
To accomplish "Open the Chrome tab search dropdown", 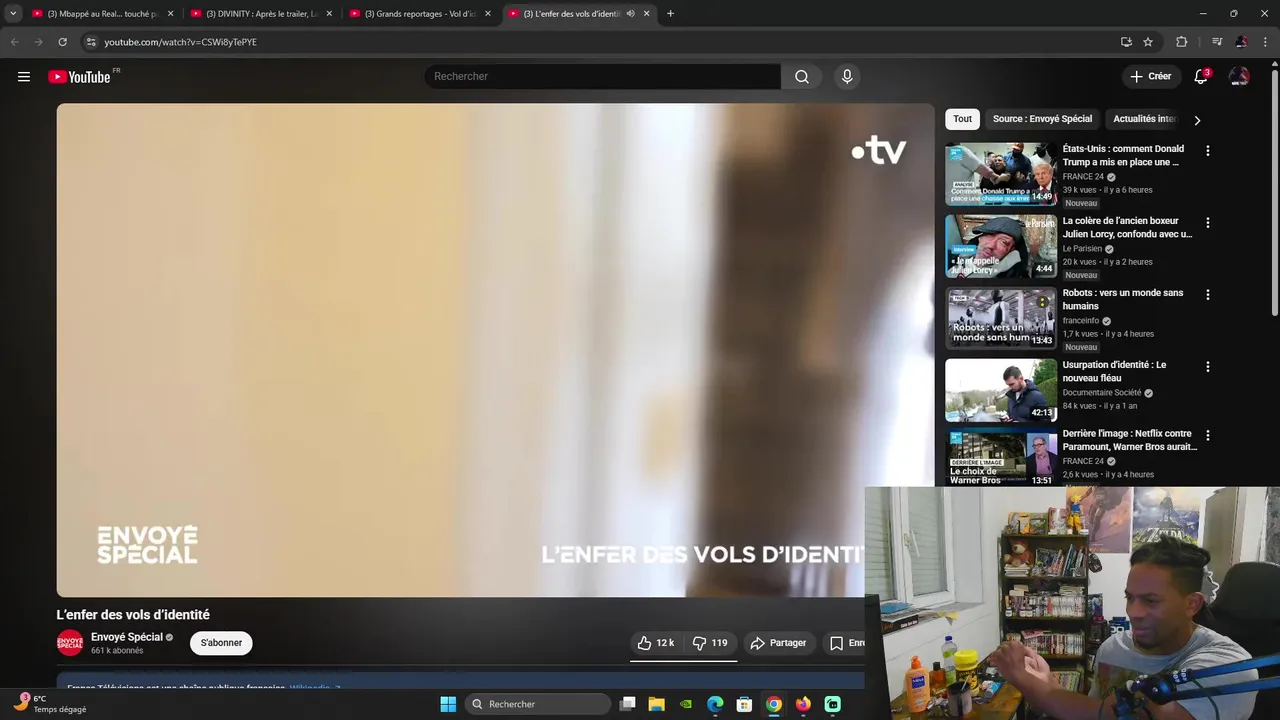I will point(13,14).
